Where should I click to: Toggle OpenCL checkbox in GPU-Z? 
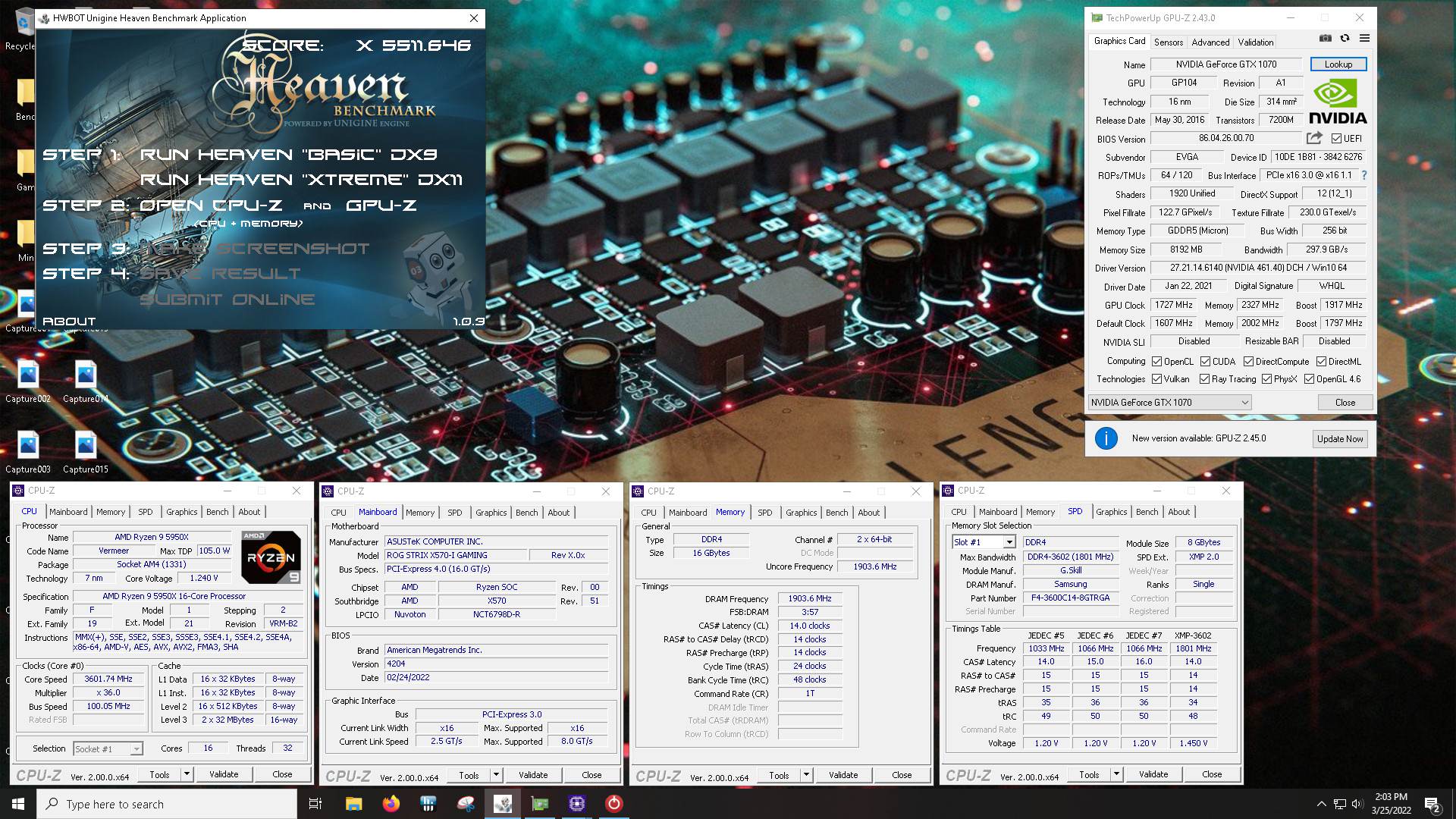[1156, 362]
